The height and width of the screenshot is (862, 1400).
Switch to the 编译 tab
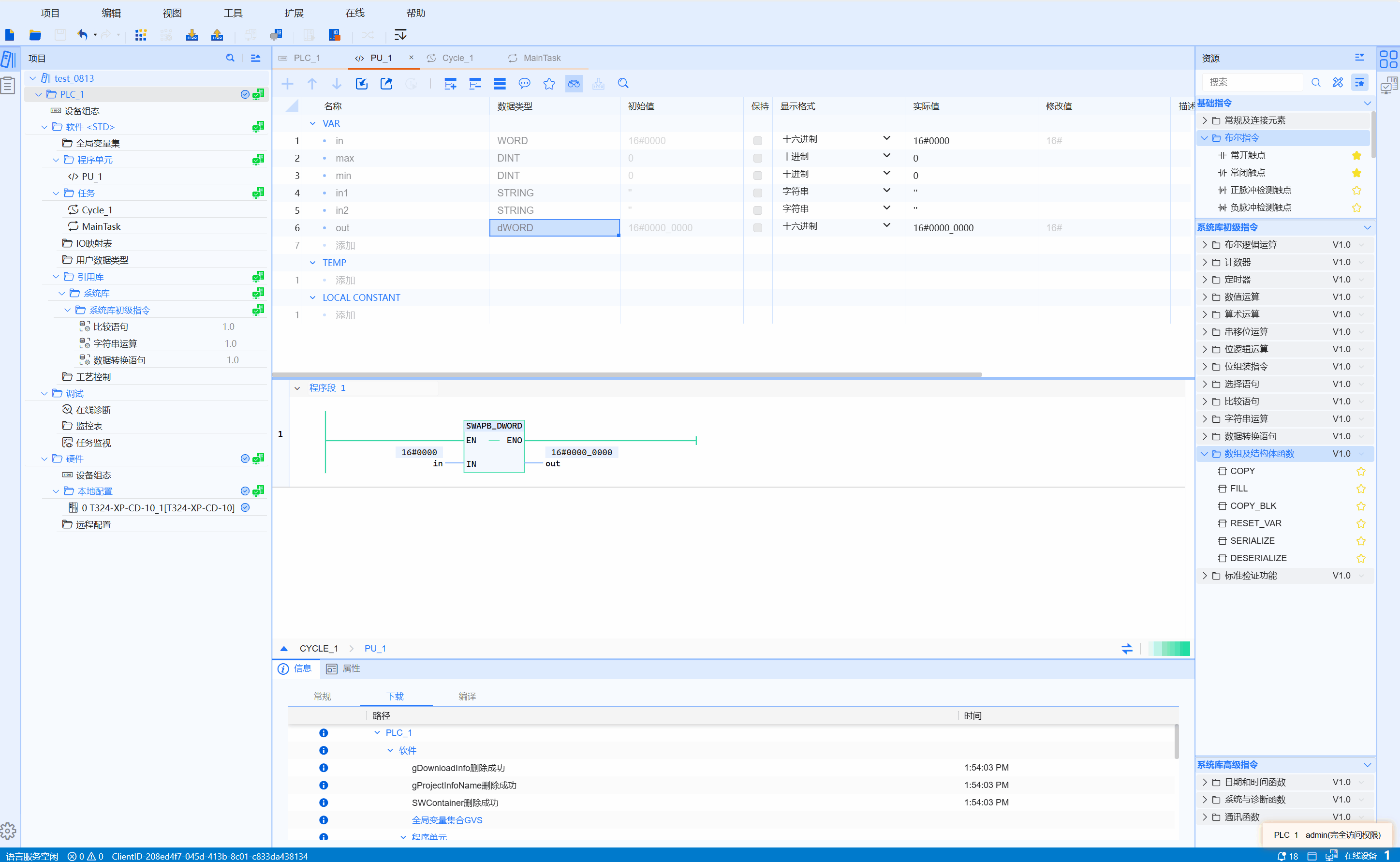click(x=467, y=696)
